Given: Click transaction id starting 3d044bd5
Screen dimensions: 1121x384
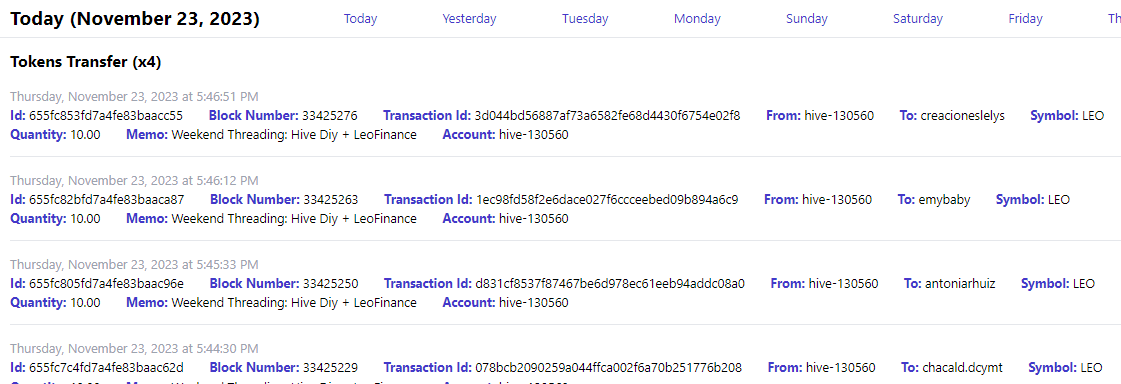Looking at the screenshot, I should pyautogui.click(x=607, y=115).
